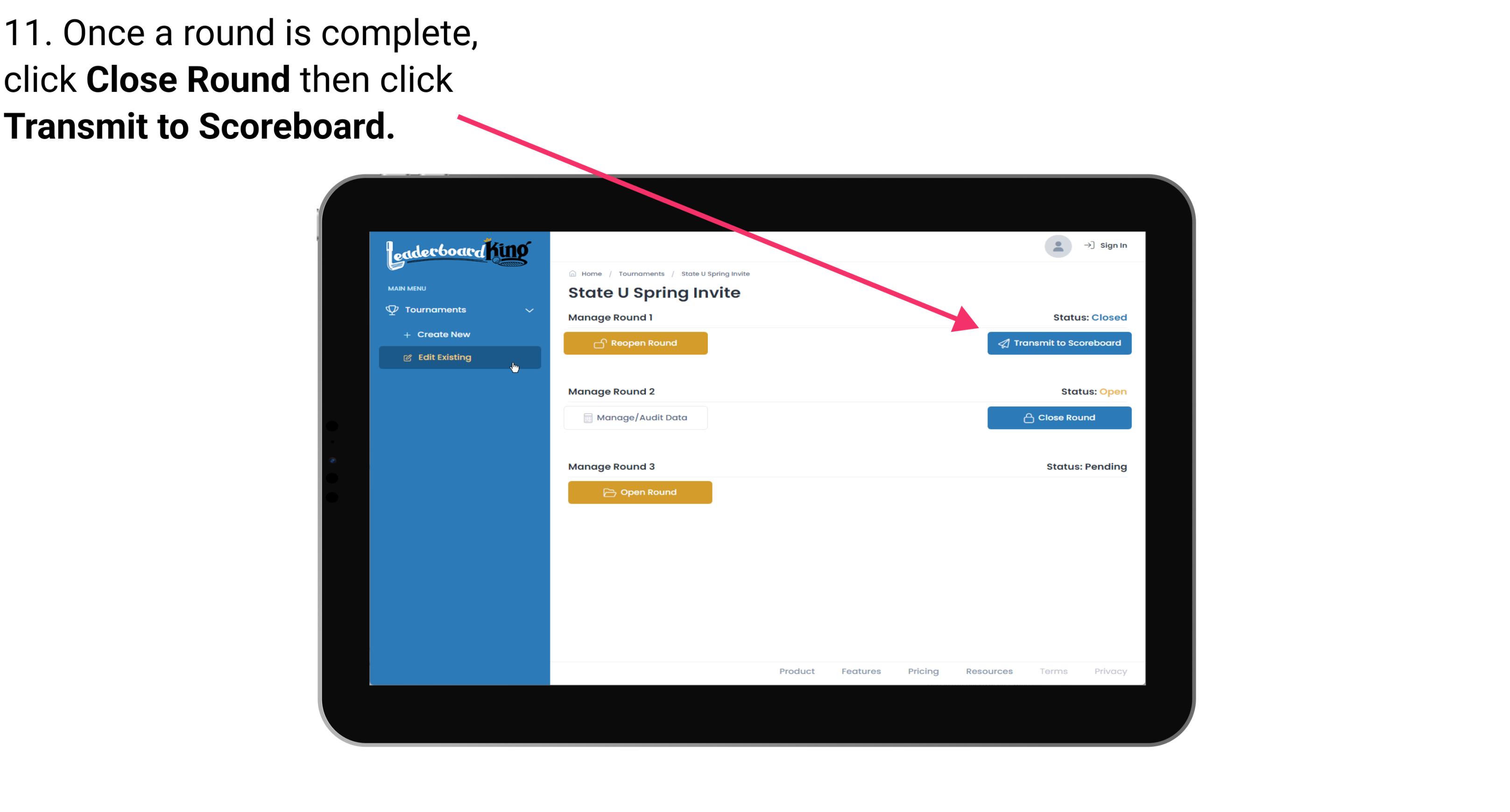Click the Reopen Round button
1510x812 pixels.
637,342
